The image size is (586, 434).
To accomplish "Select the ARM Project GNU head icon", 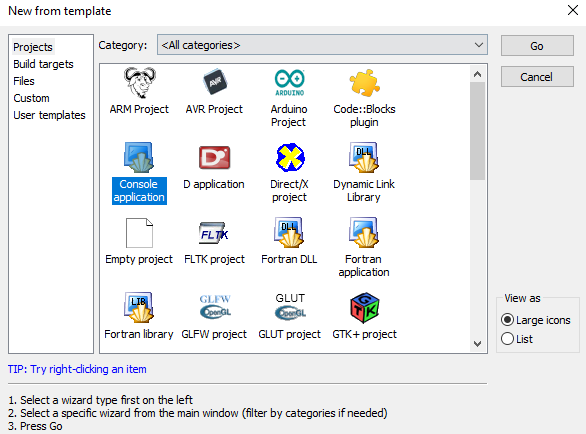I will [x=139, y=83].
